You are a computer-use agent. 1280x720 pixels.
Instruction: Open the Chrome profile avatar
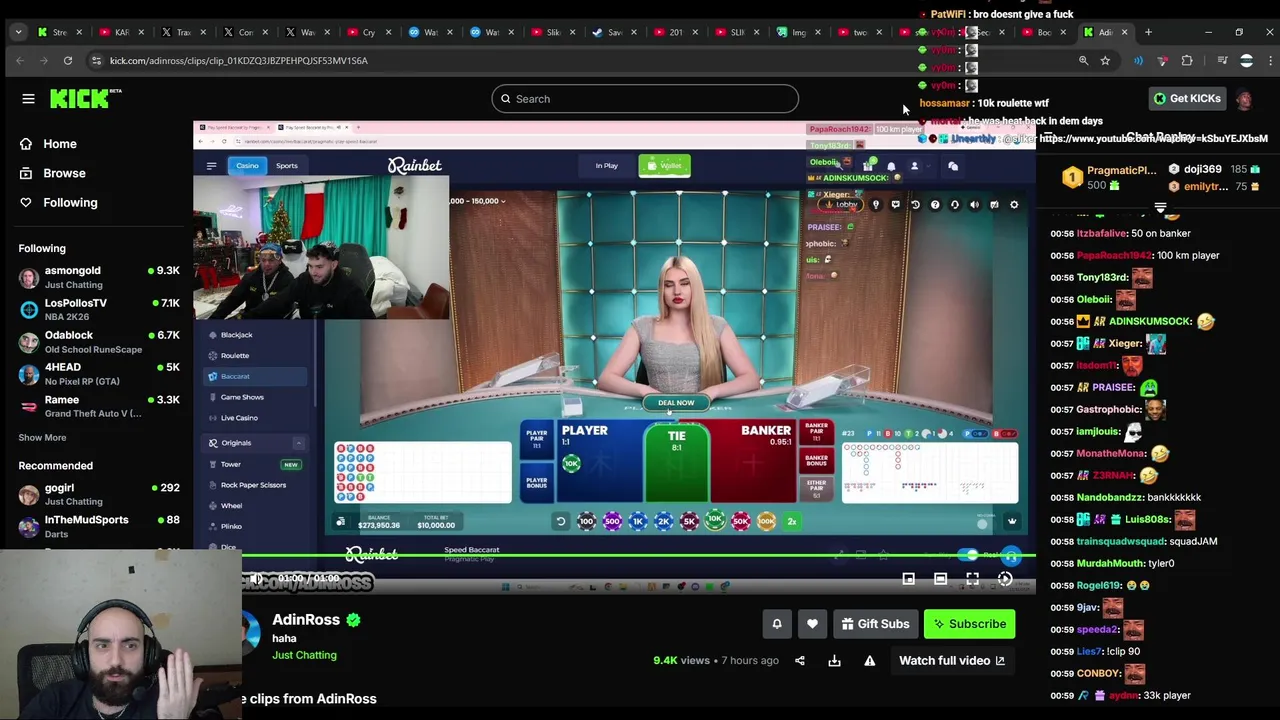click(x=1246, y=61)
